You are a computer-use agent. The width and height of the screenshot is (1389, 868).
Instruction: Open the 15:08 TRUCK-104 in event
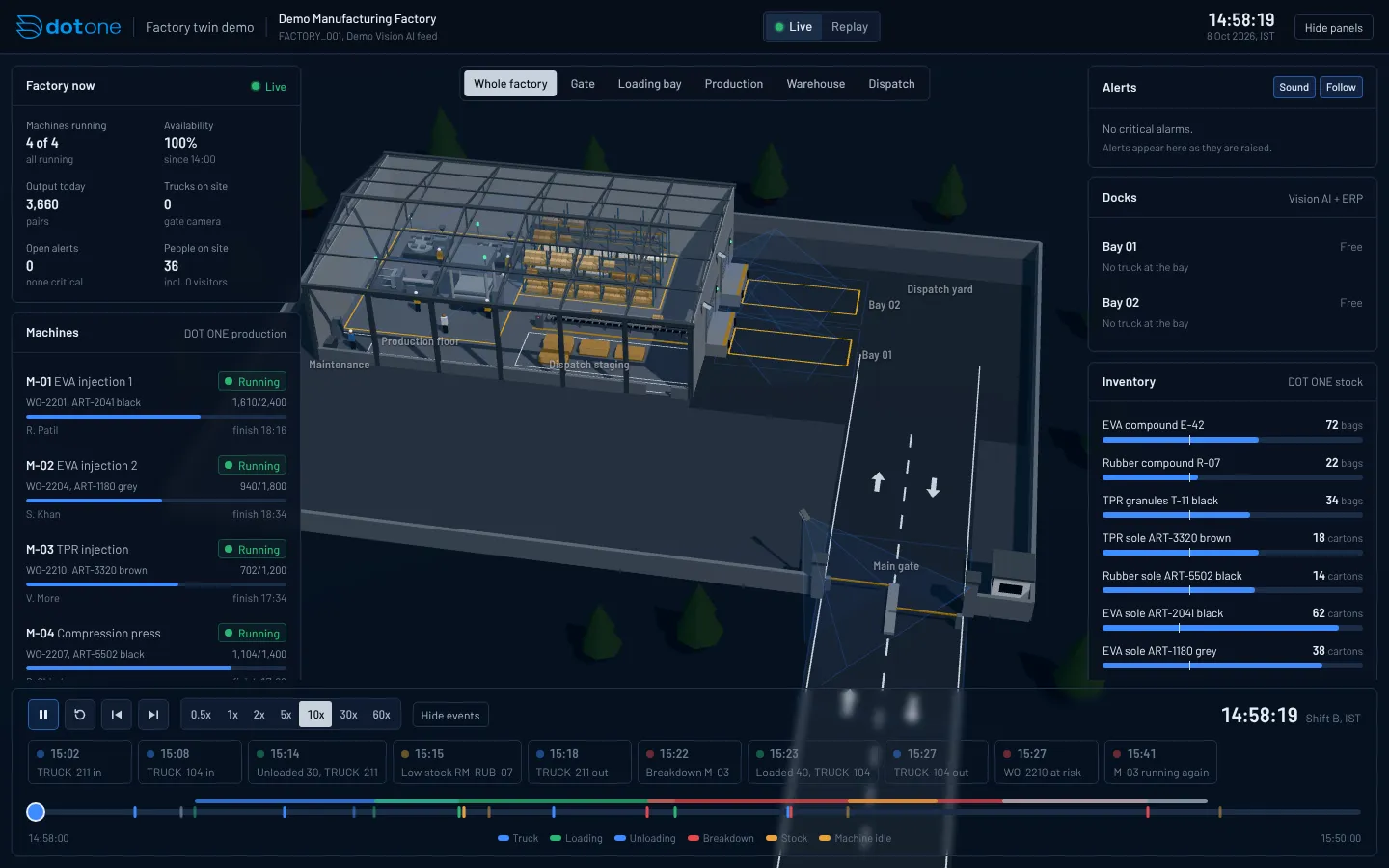tap(190, 762)
